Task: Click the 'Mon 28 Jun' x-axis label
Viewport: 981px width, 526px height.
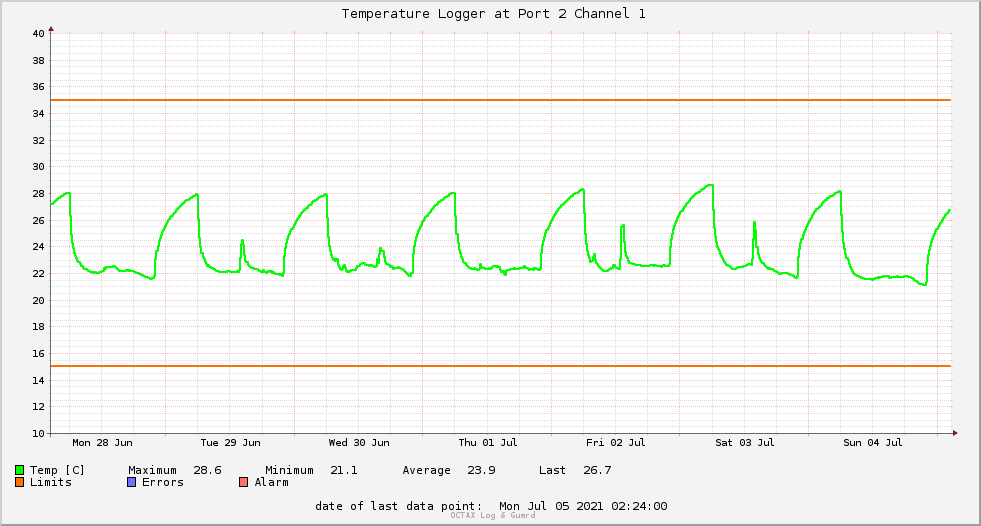Action: tap(102, 443)
